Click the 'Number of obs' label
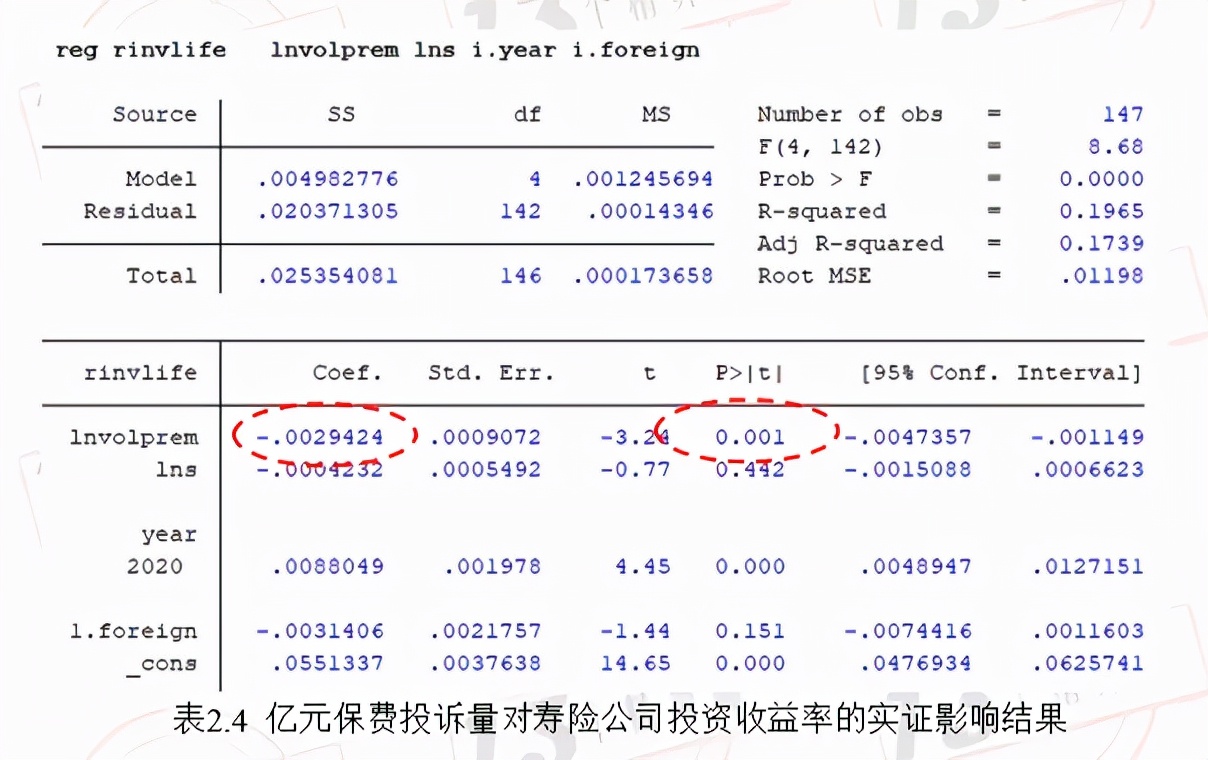 (850, 114)
